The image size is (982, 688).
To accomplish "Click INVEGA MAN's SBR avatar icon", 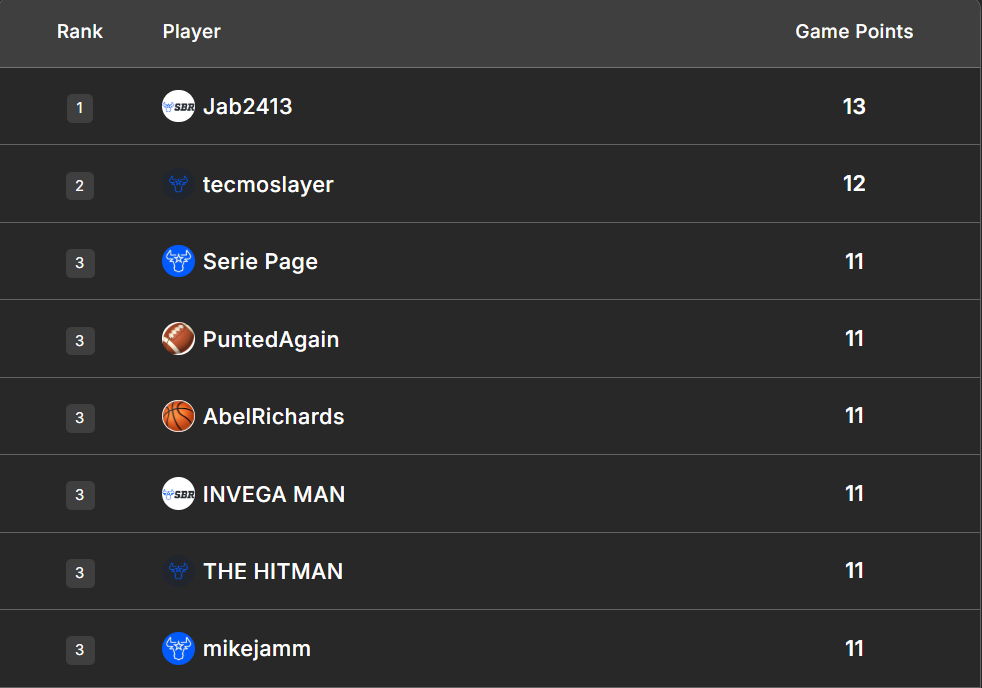I will [x=178, y=494].
